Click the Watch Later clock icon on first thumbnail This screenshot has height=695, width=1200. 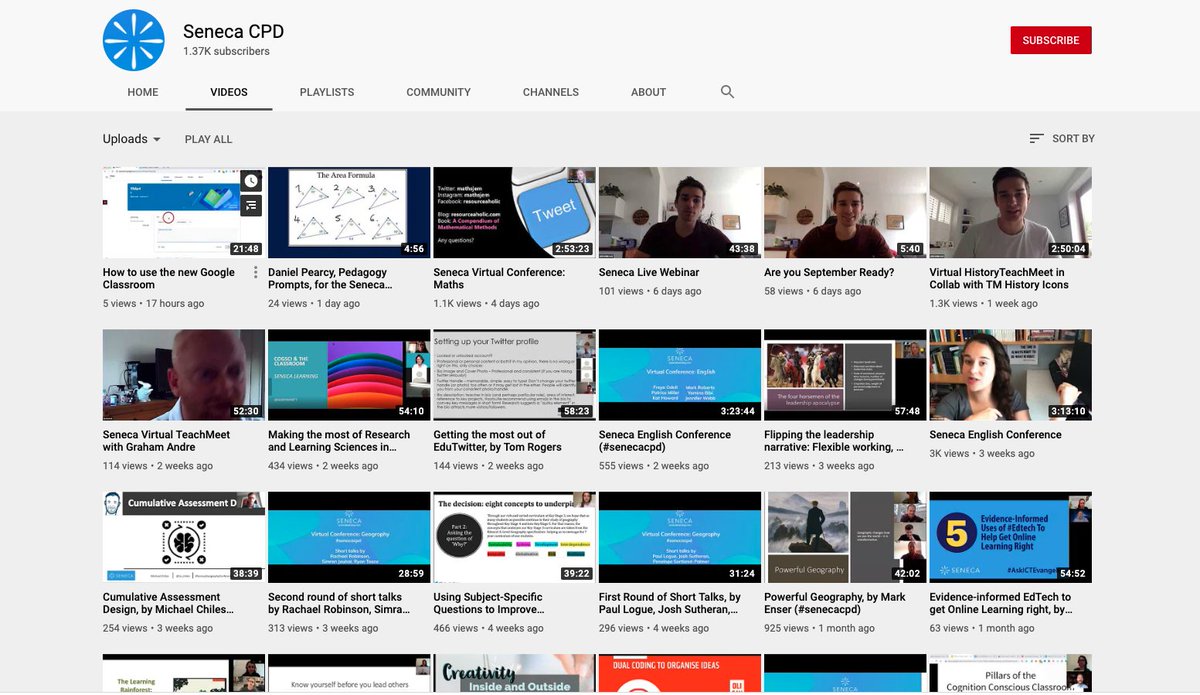251,181
